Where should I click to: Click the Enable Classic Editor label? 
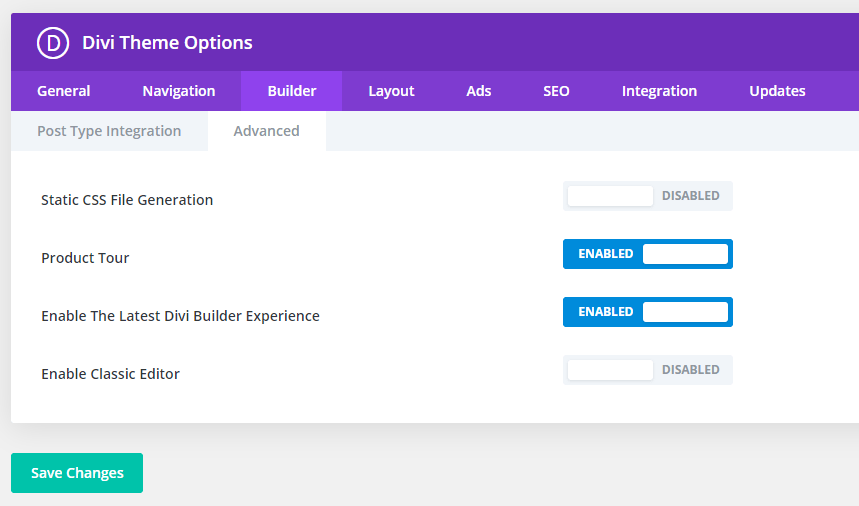coord(110,374)
